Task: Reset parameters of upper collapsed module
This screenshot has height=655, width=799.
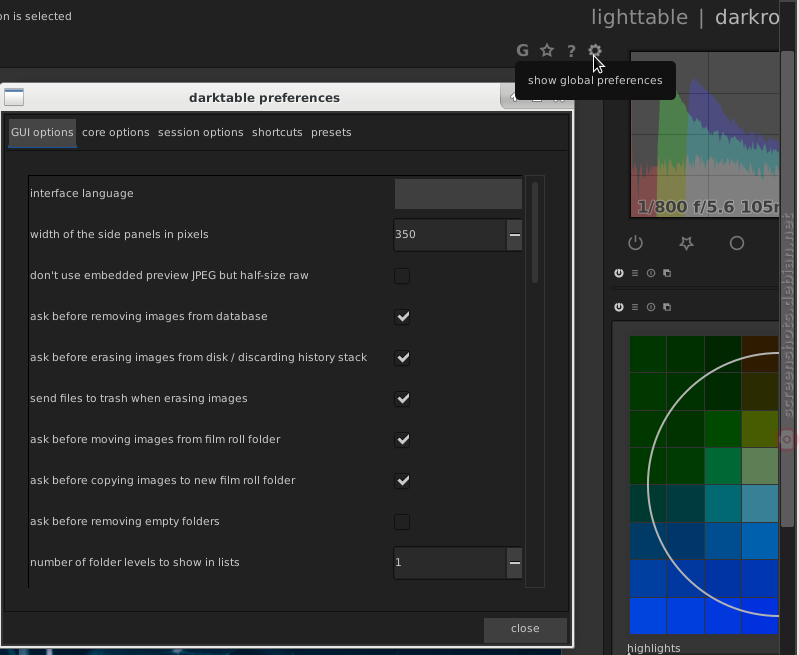Action: (651, 273)
